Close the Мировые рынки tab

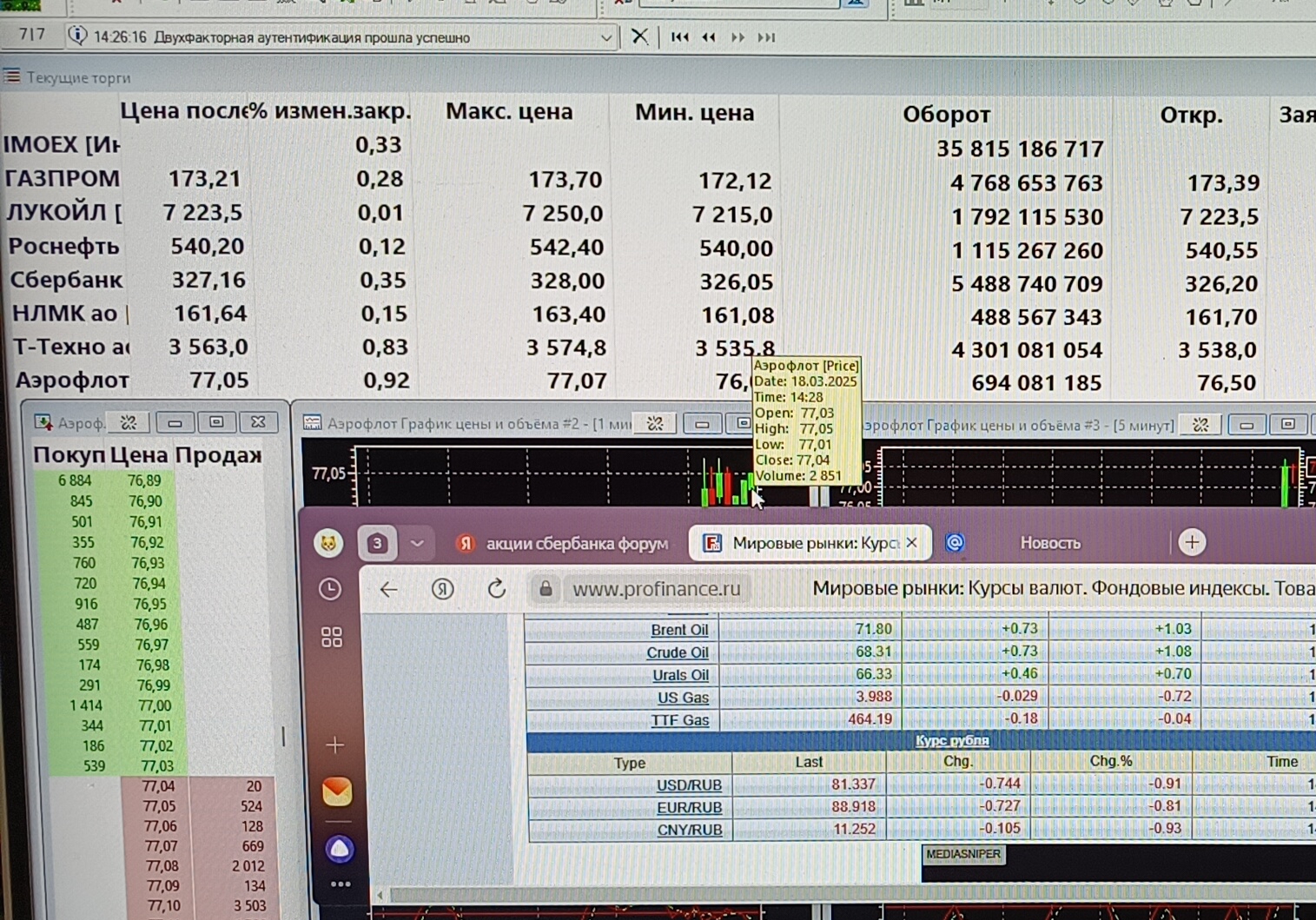(x=911, y=542)
